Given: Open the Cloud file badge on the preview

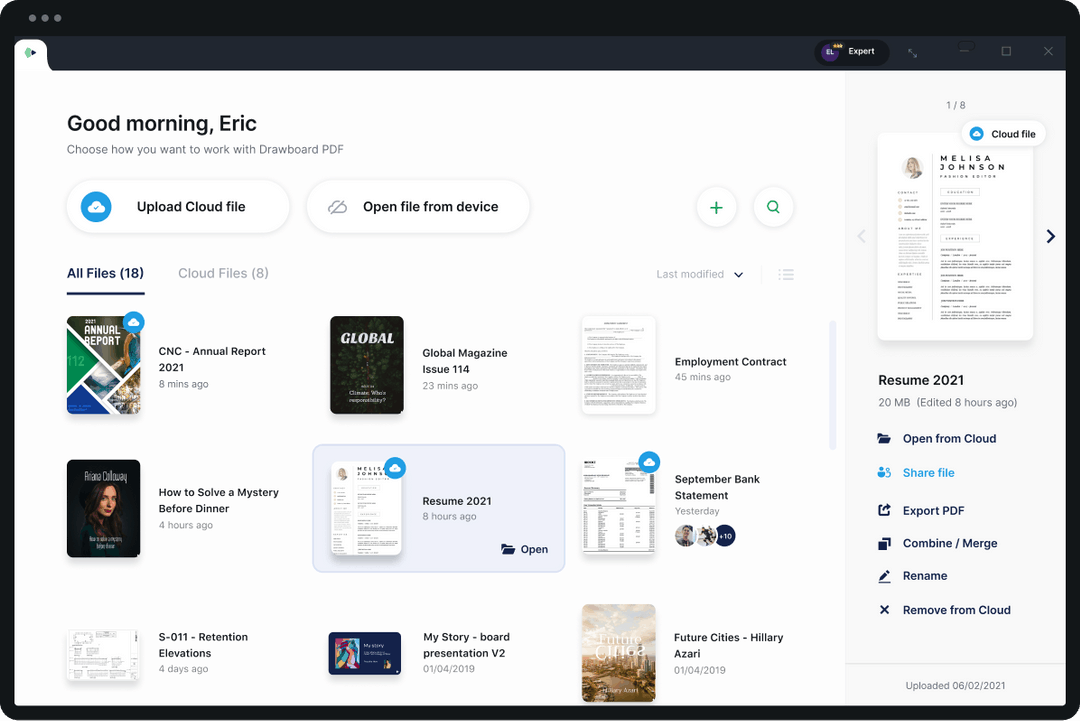Looking at the screenshot, I should (1003, 133).
